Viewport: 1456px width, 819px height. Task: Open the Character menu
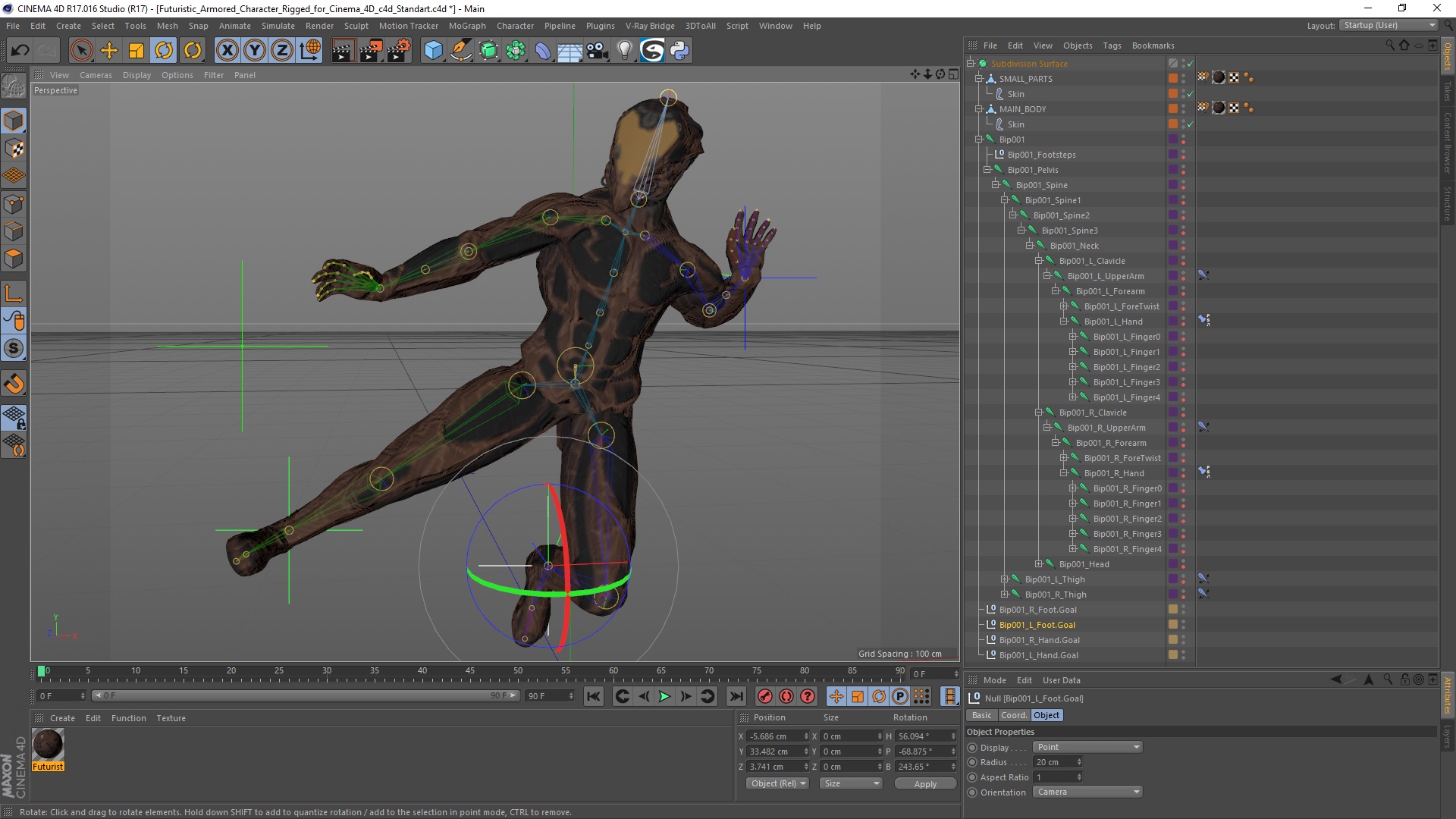[x=515, y=26]
